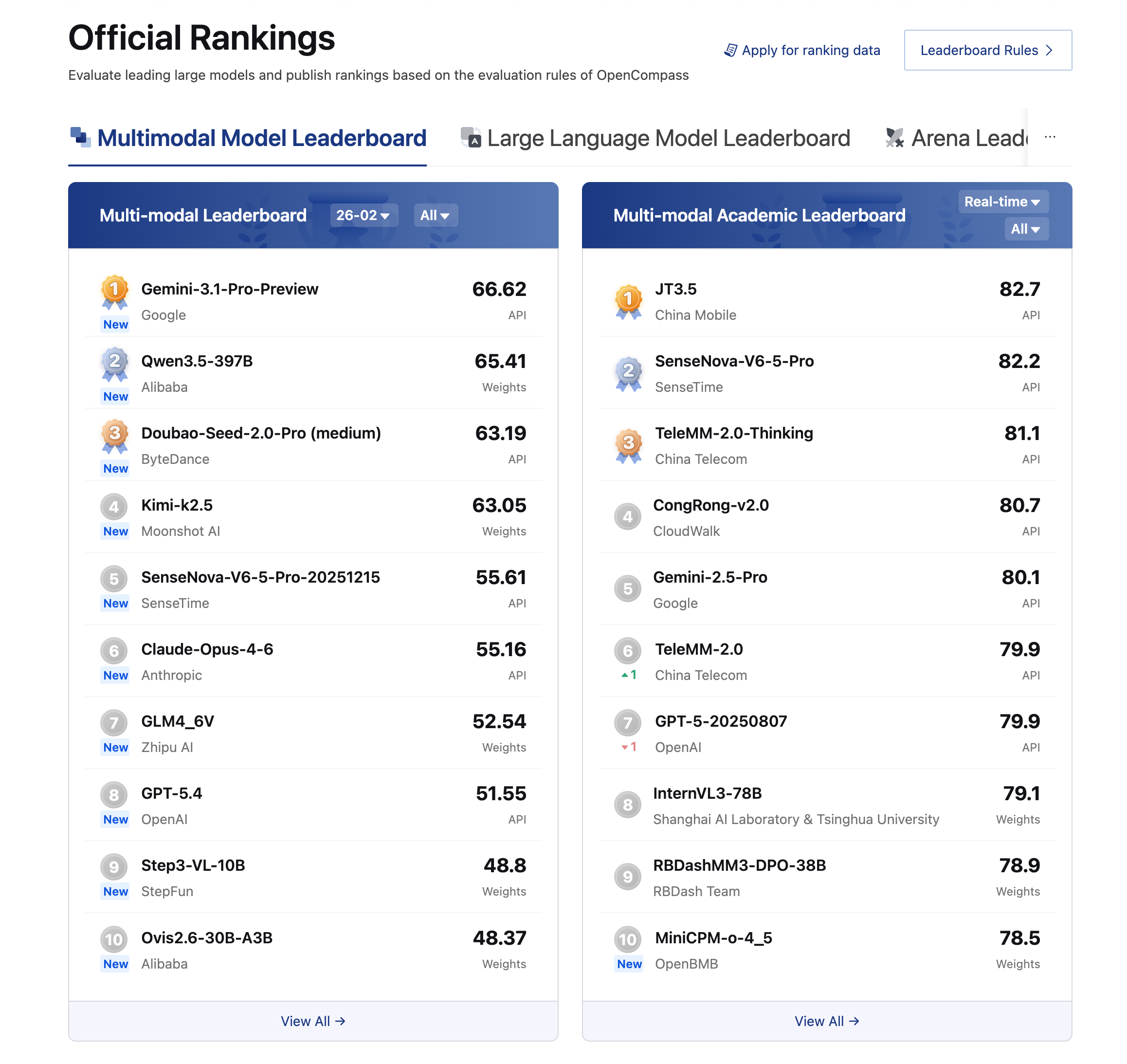Switch to the Large Language Model Leaderboard tab
1127x1064 pixels.
point(669,137)
